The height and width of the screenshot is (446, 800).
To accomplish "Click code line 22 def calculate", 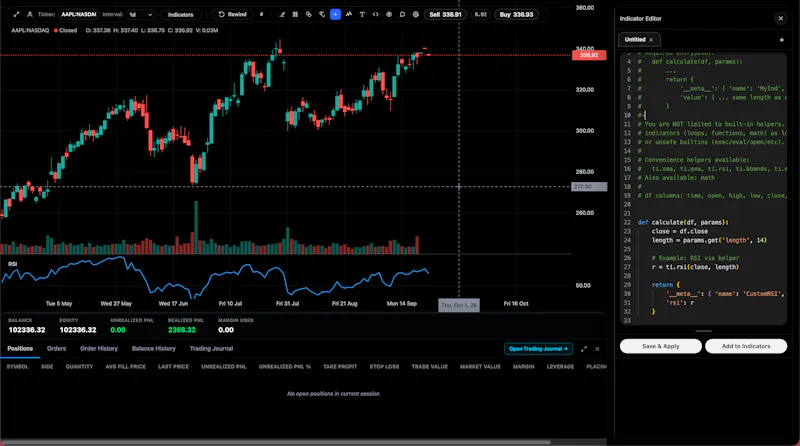I will click(683, 222).
